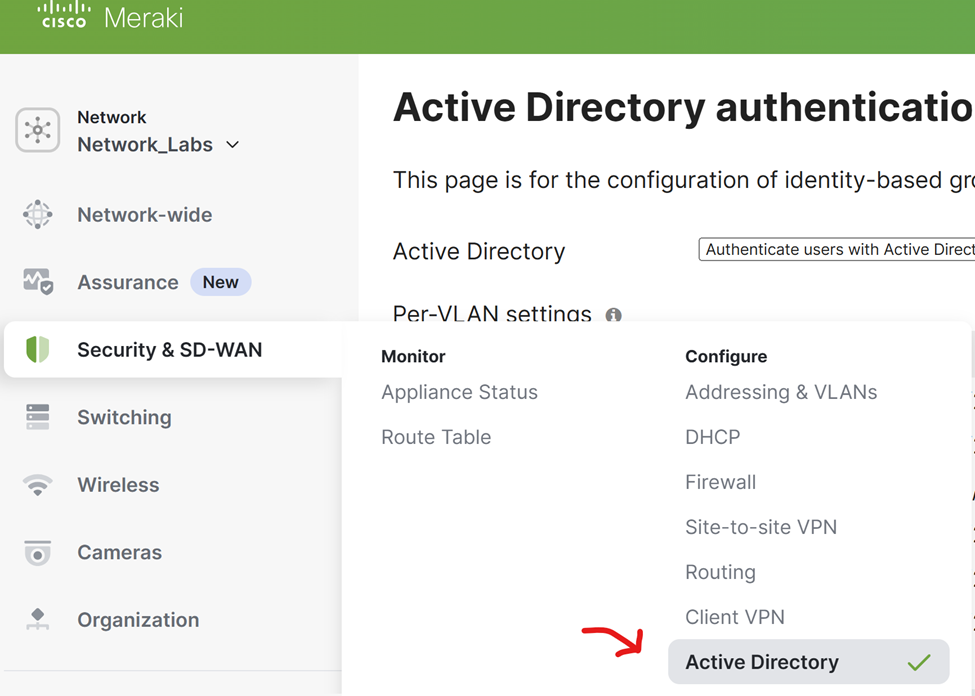
Task: Open the Authenticate users with Active Directory dropdown
Action: click(836, 249)
